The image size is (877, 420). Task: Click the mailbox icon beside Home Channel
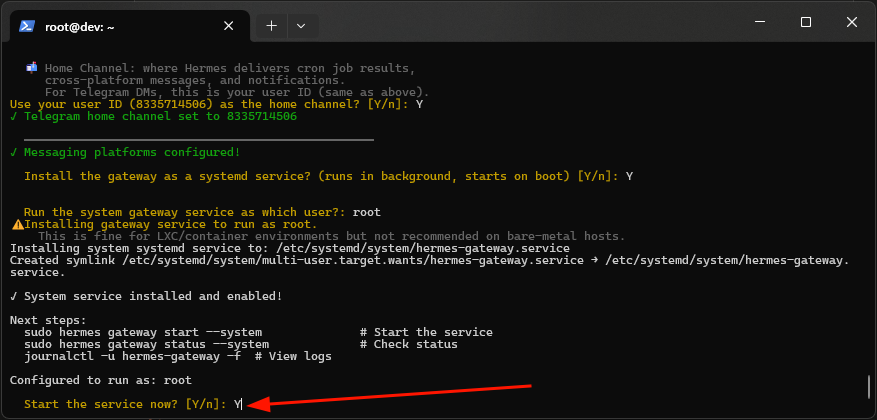tap(31, 68)
